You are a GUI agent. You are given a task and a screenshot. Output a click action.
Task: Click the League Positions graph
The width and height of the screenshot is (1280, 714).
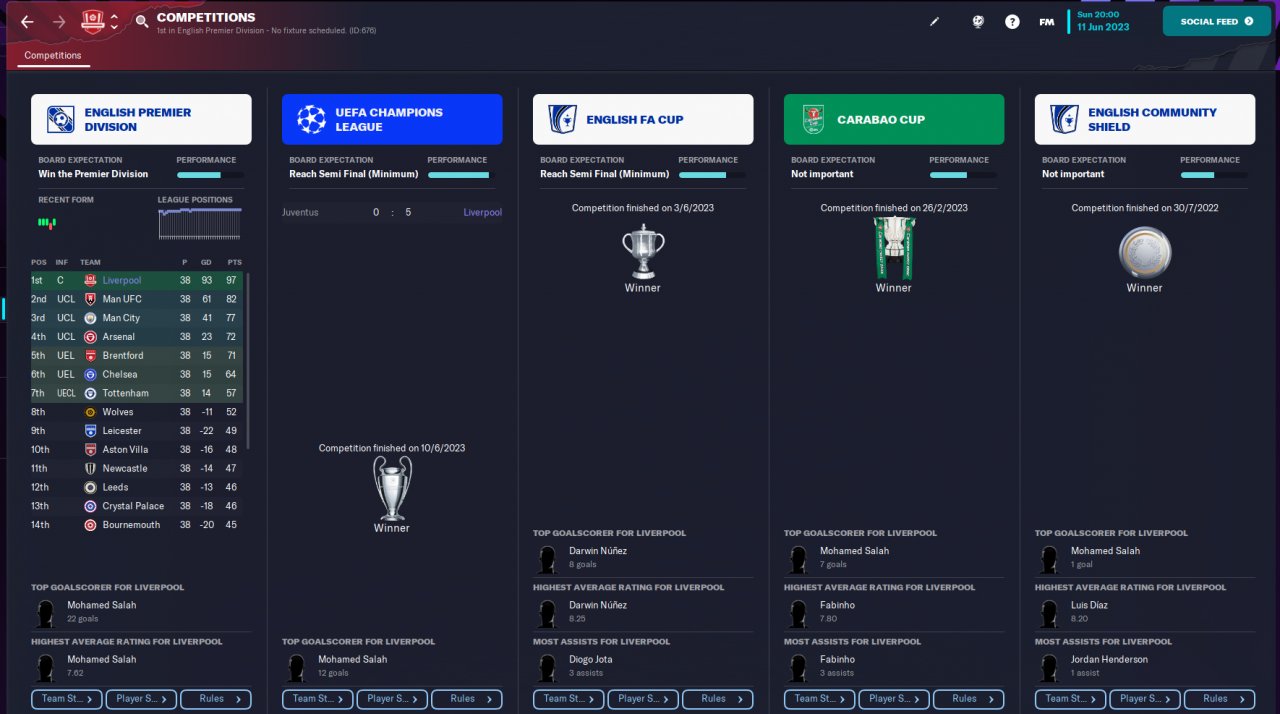201,224
